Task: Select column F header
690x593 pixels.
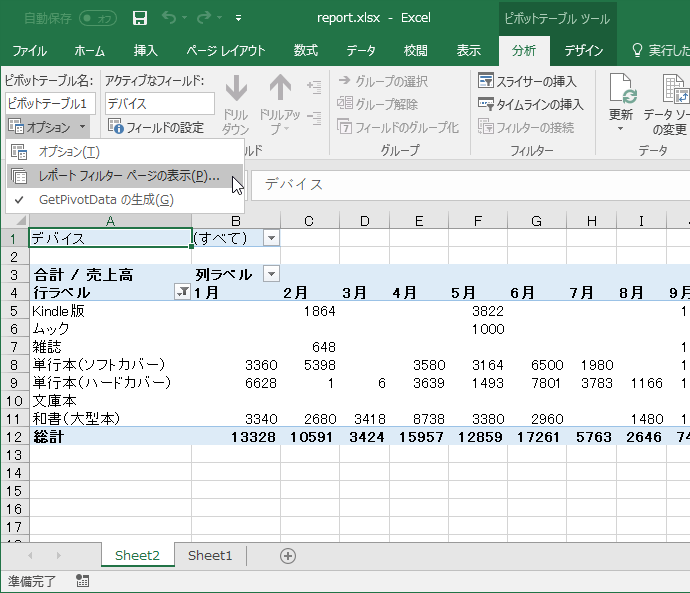Action: [x=477, y=221]
